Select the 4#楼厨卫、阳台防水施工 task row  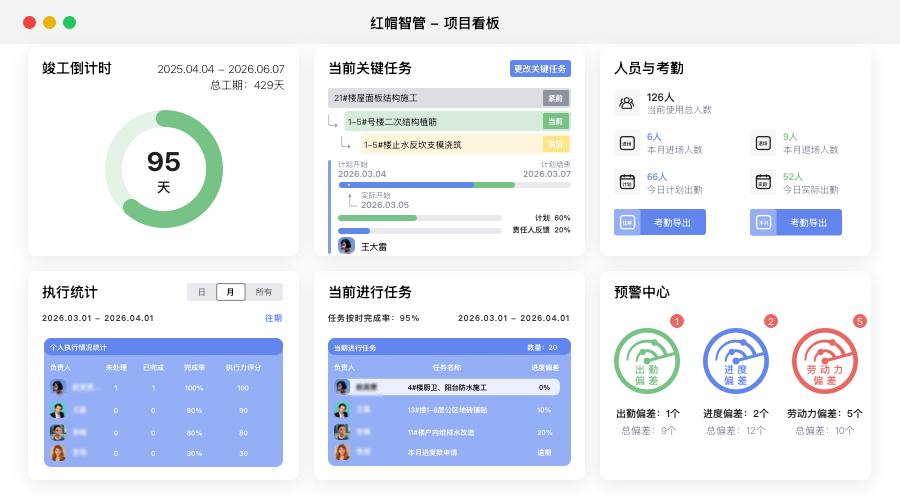(446, 387)
